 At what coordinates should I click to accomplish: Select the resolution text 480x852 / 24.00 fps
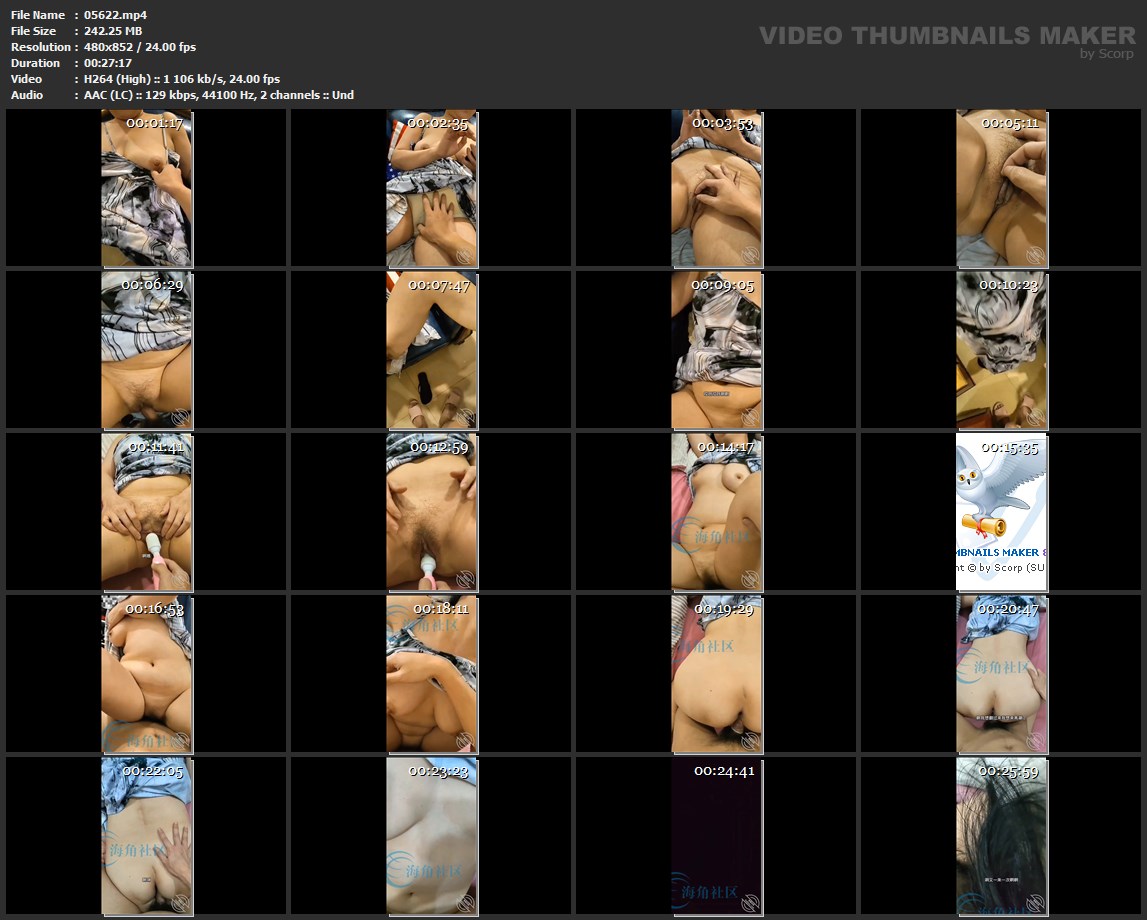coord(140,47)
